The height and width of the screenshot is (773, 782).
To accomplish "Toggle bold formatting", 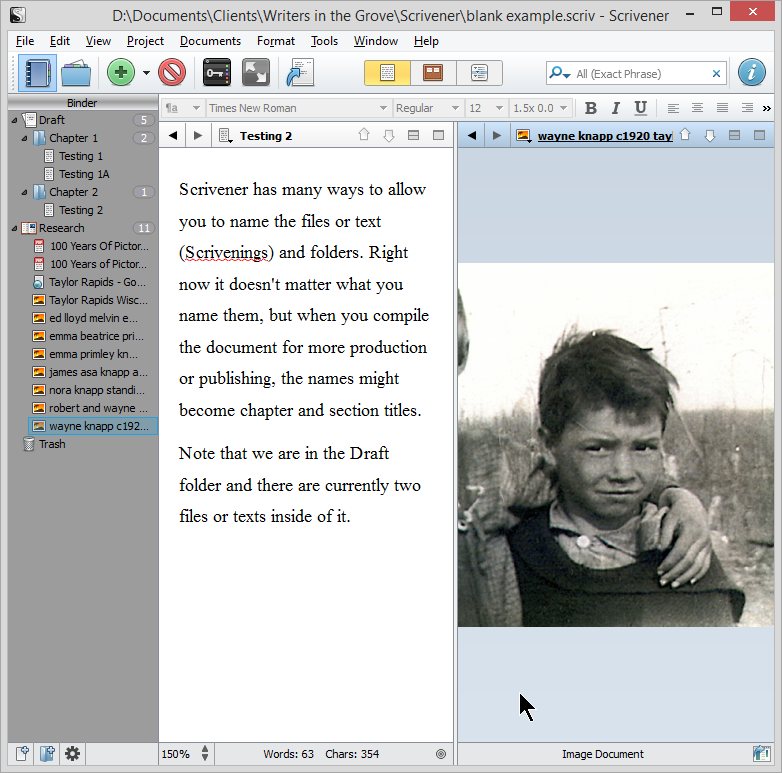I will tap(591, 108).
